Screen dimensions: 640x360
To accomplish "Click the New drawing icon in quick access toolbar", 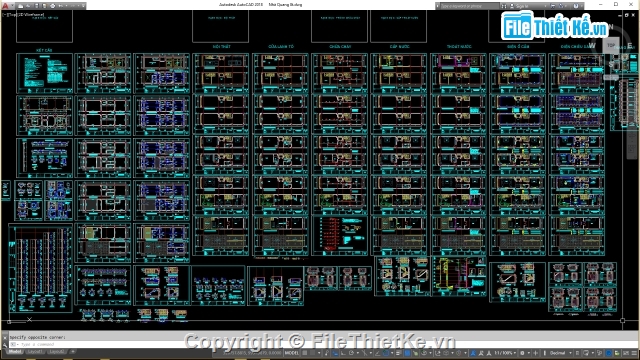I will (20, 6).
